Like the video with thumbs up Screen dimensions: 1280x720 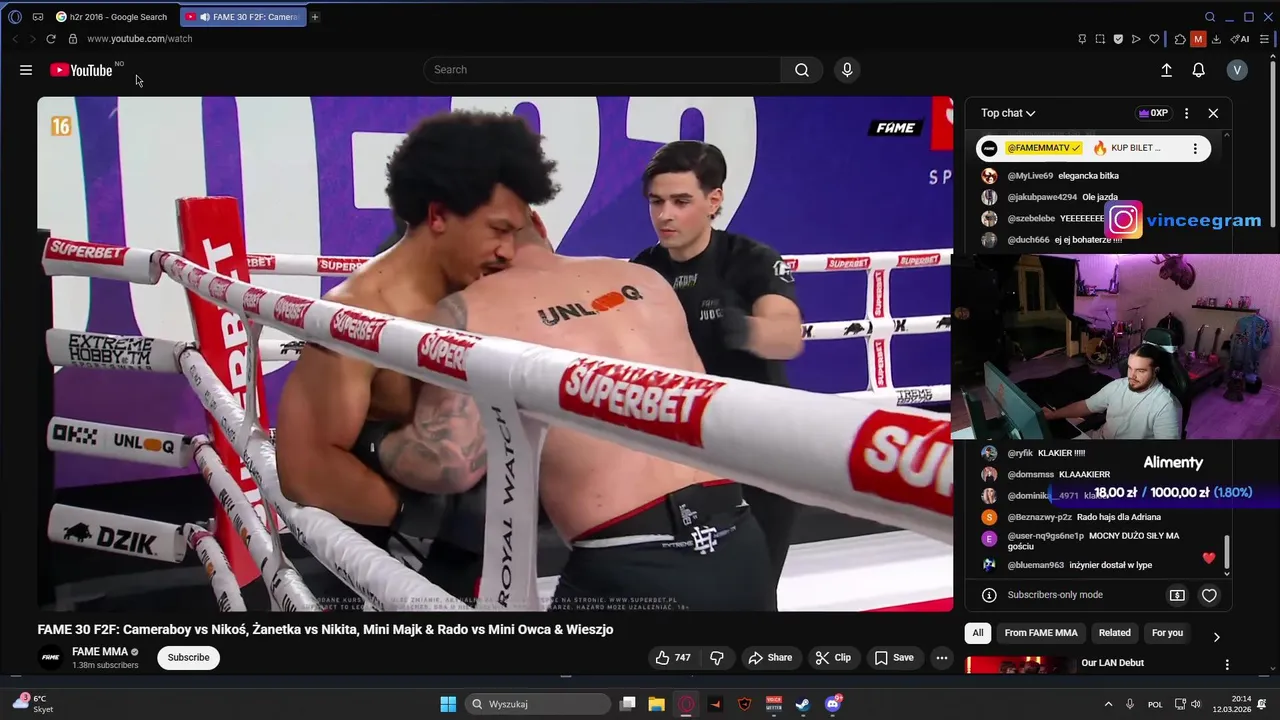pos(672,657)
